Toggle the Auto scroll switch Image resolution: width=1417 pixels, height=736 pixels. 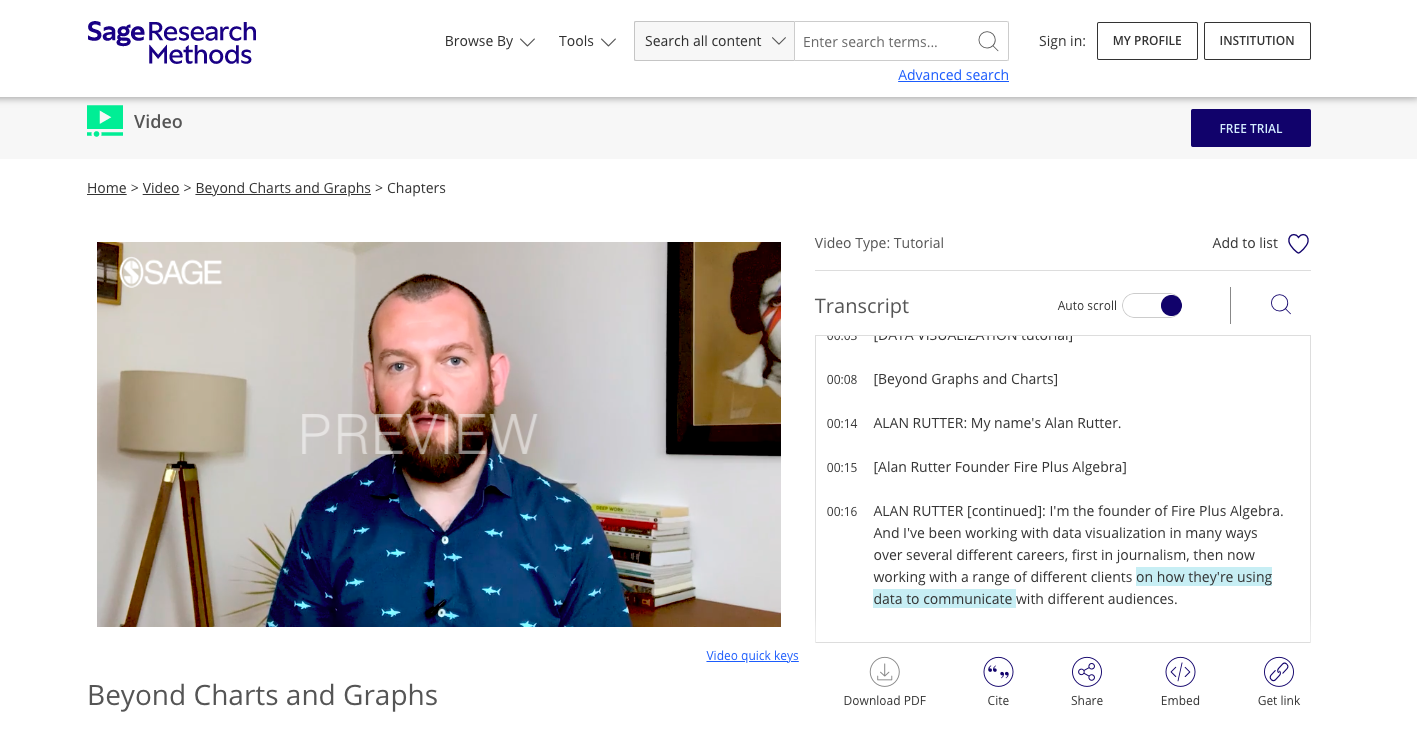click(1153, 305)
